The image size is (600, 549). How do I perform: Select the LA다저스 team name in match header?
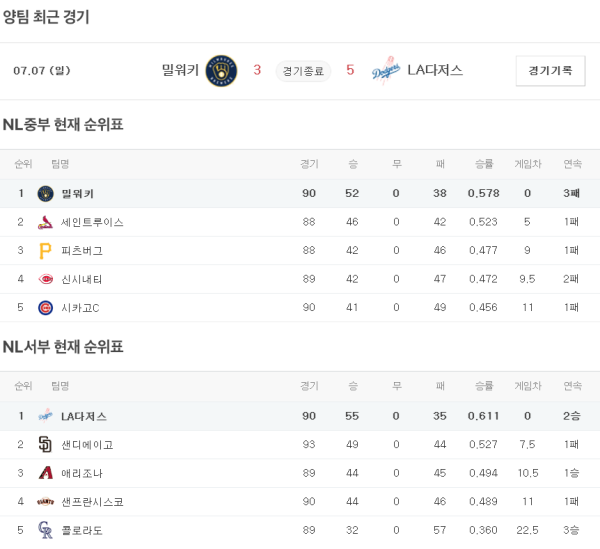pos(435,70)
